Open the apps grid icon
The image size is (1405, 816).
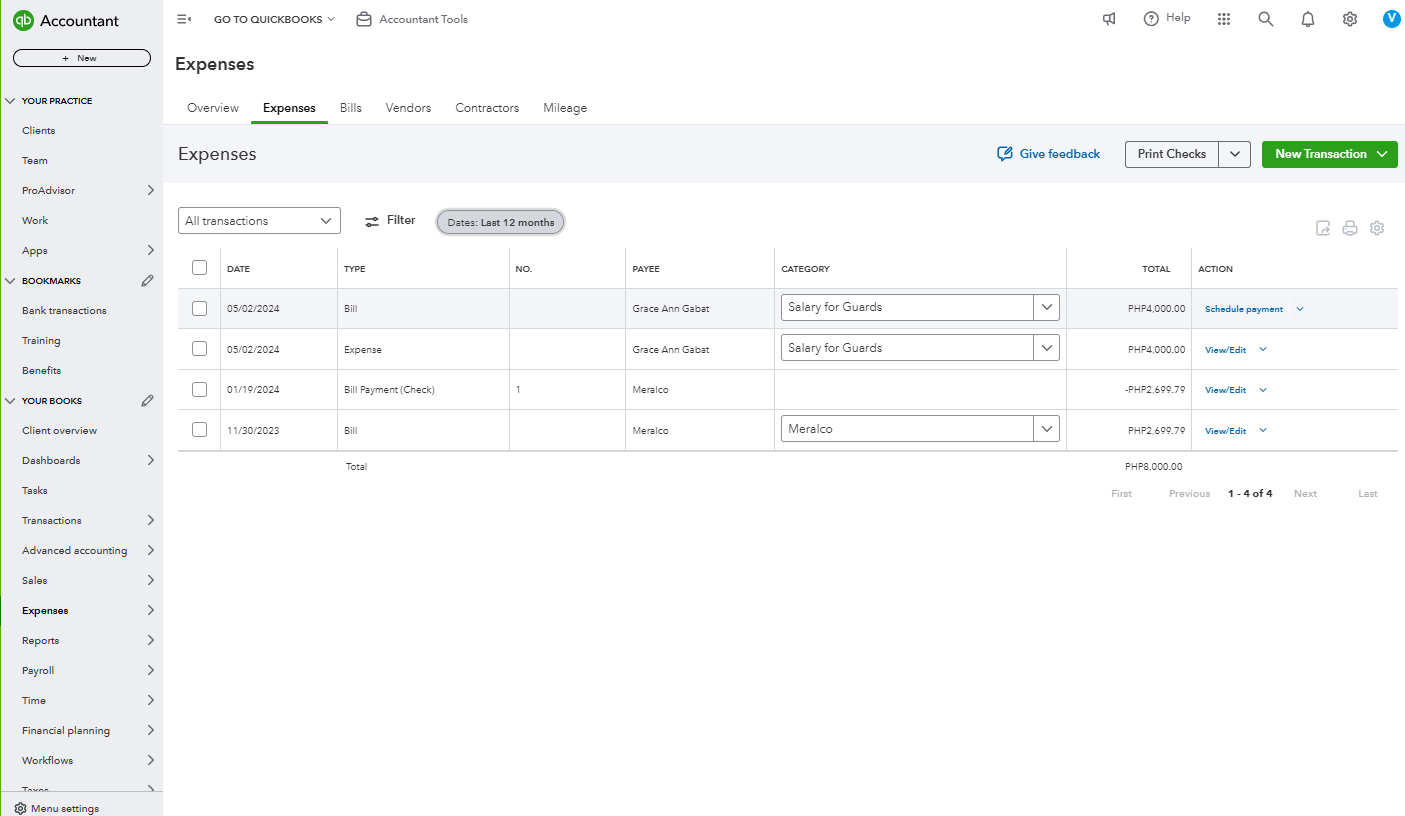1224,19
